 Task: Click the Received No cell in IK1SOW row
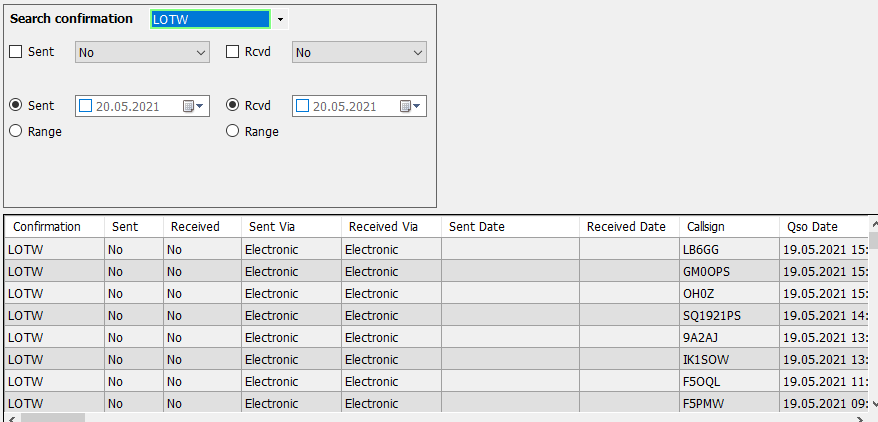(202, 359)
